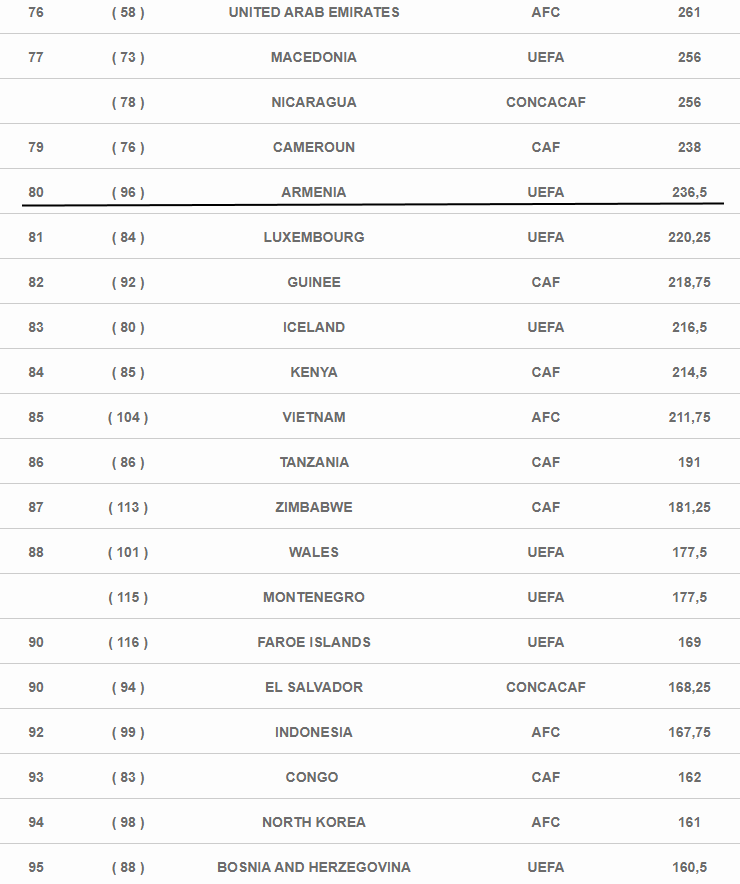Click the FAROE ISLANDS name
Viewport: 740px width, 884px height.
(314, 643)
